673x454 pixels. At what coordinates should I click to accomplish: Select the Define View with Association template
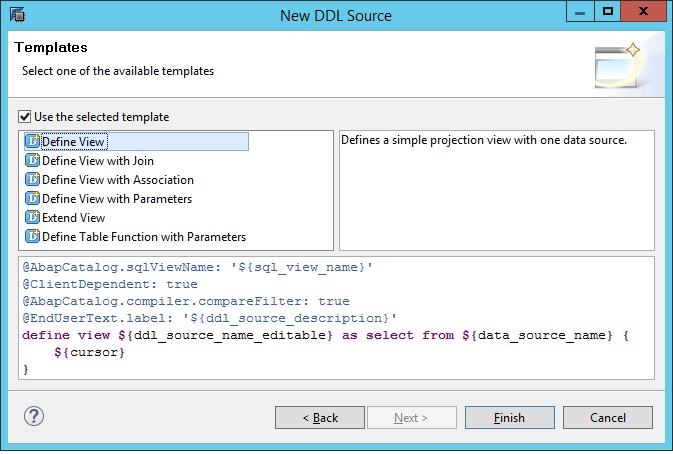click(x=118, y=179)
